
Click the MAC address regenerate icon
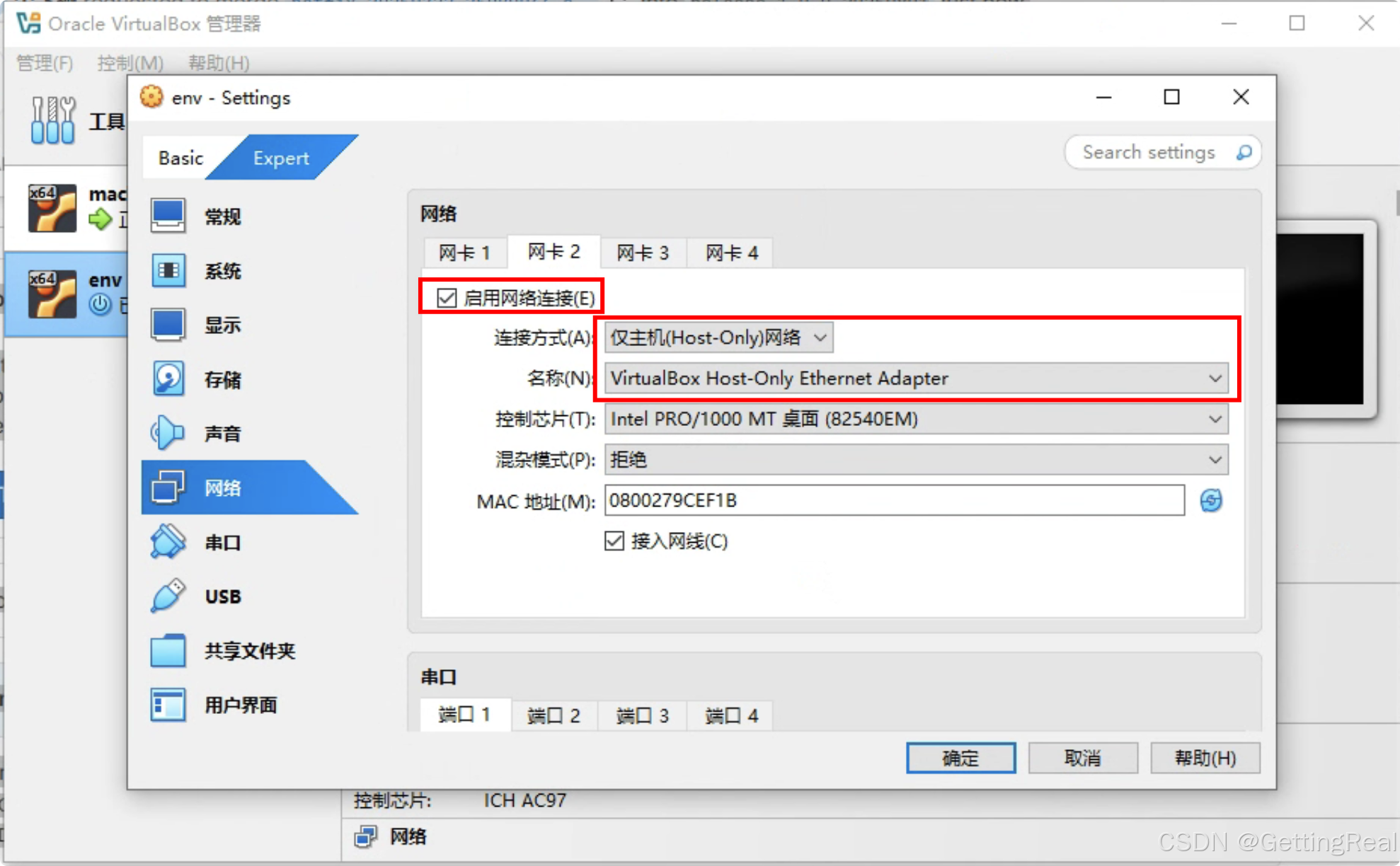1211,501
